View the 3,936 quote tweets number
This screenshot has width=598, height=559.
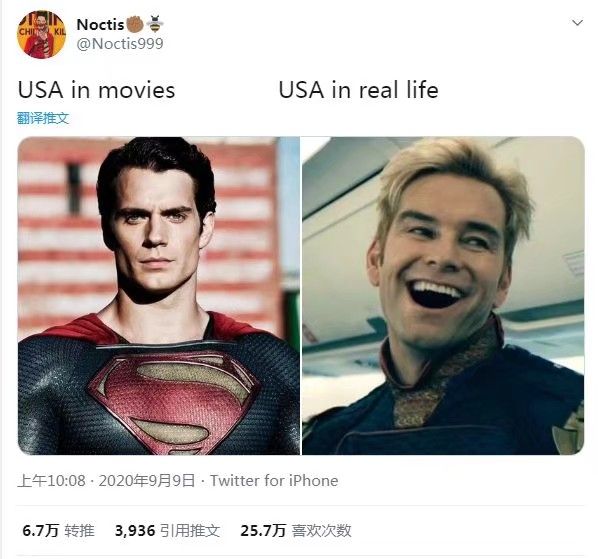tap(135, 530)
